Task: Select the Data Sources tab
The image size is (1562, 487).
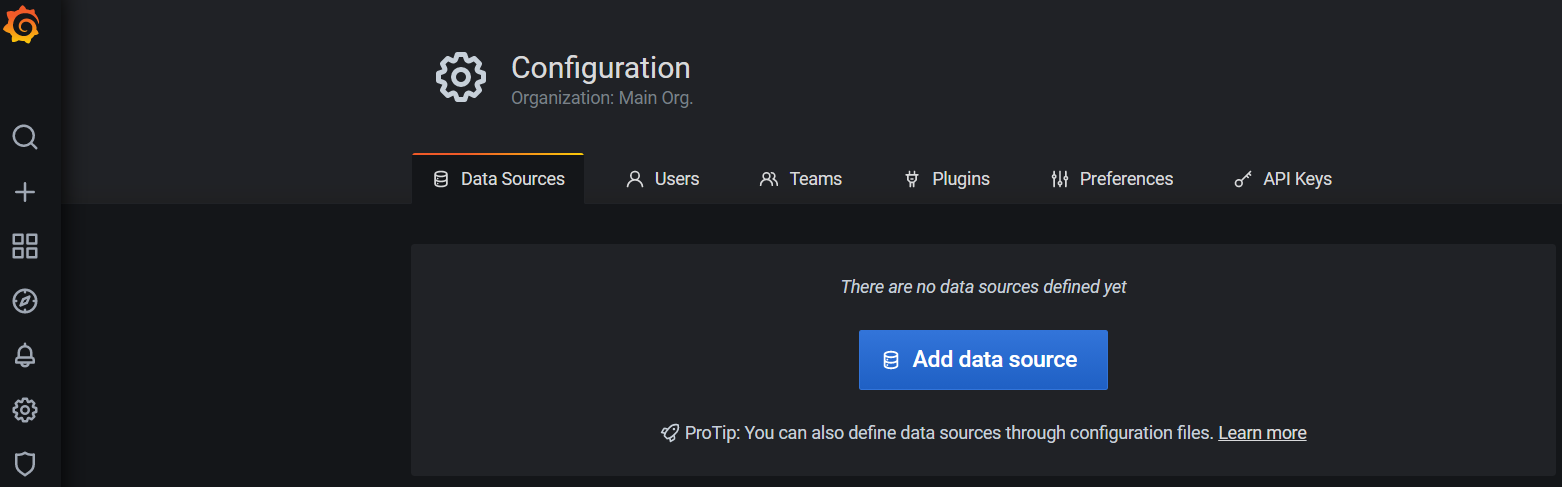Action: (498, 179)
